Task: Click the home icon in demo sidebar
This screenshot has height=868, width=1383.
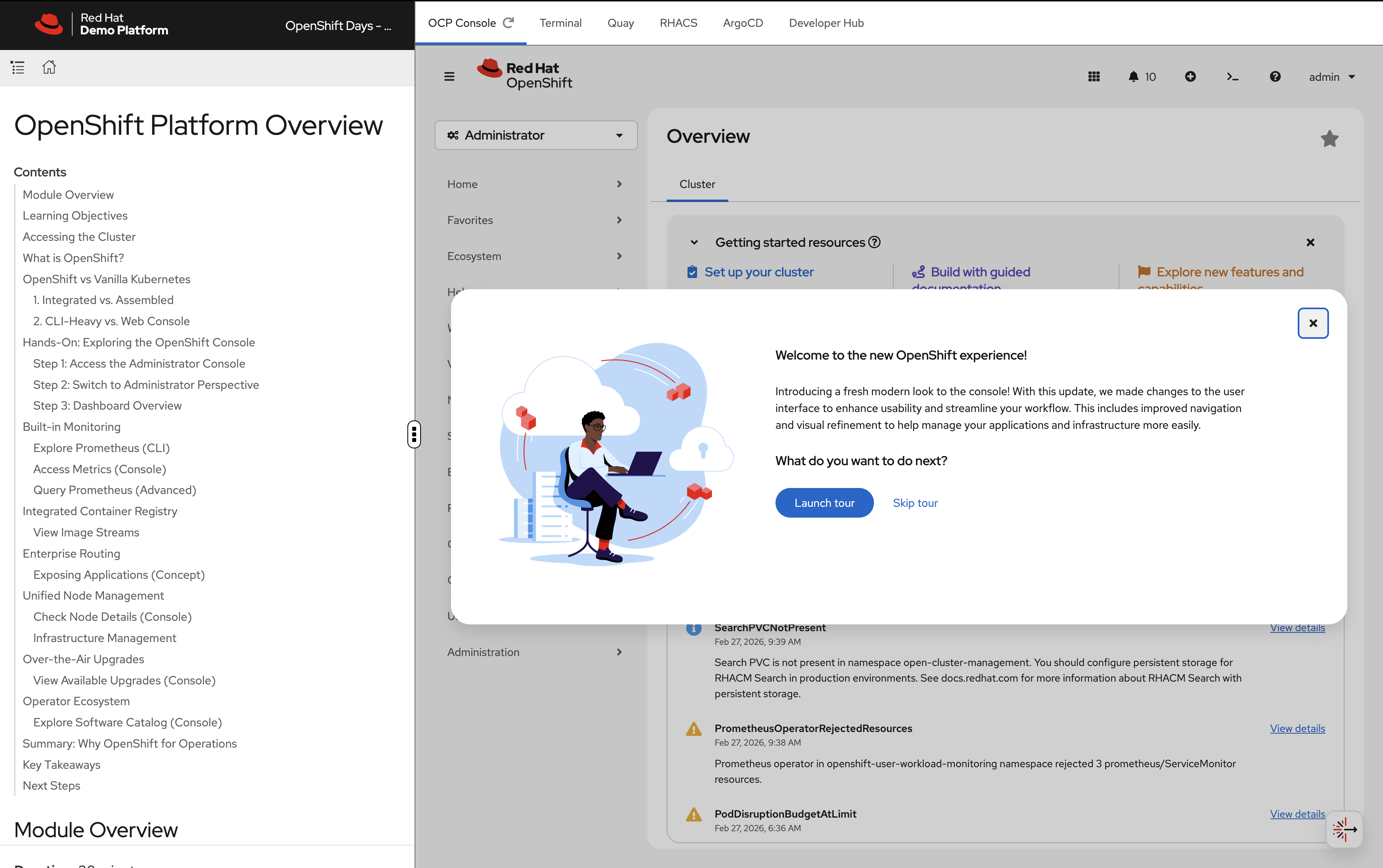Action: coord(49,66)
